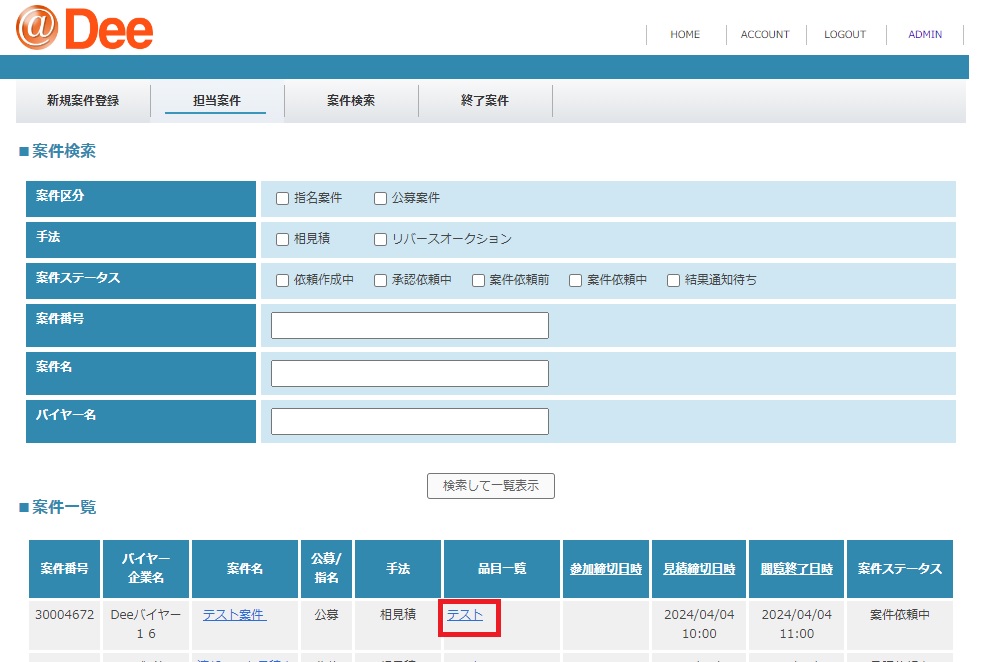This screenshot has height=662, width=984.
Task: Open the ADMIN link
Action: pyautogui.click(x=925, y=35)
